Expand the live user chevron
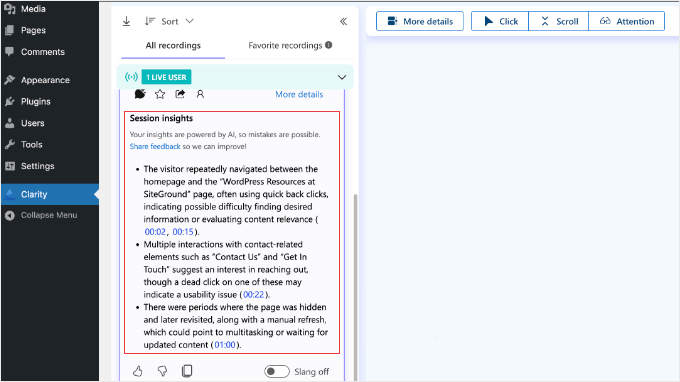680x382 pixels. click(x=342, y=77)
